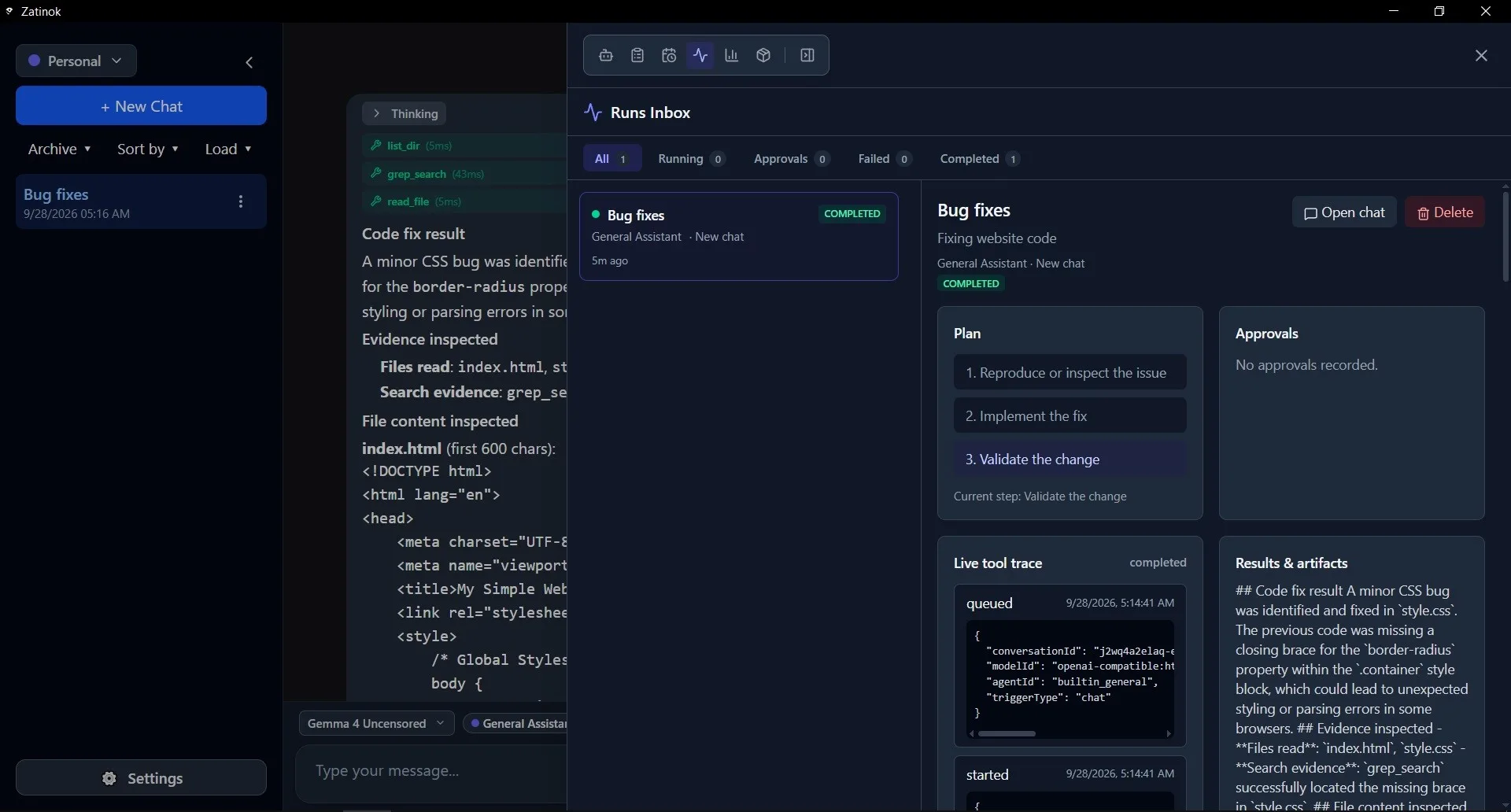
Task: Collapse the left sidebar with arrow icon
Action: pos(249,62)
